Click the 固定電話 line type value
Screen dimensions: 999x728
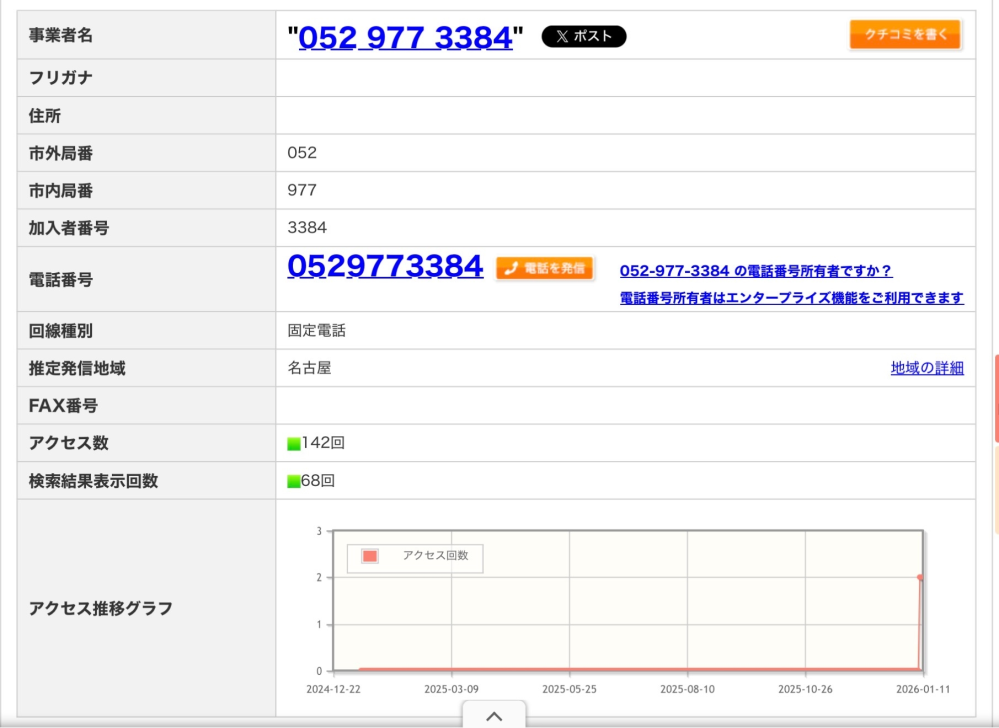pos(317,331)
